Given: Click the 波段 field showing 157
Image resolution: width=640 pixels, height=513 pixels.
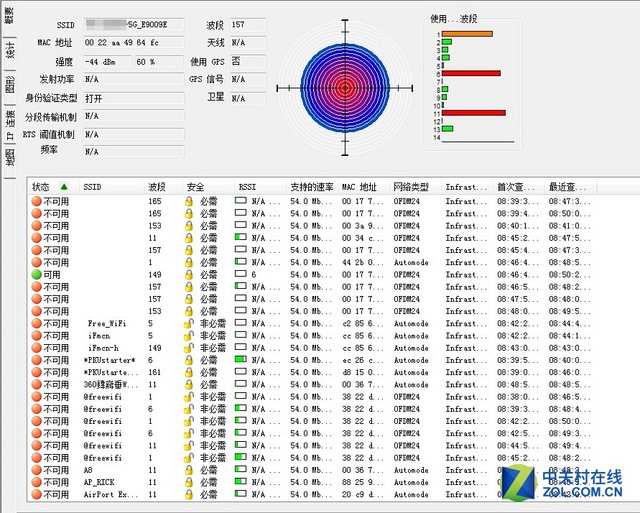Looking at the screenshot, I should coord(248,24).
